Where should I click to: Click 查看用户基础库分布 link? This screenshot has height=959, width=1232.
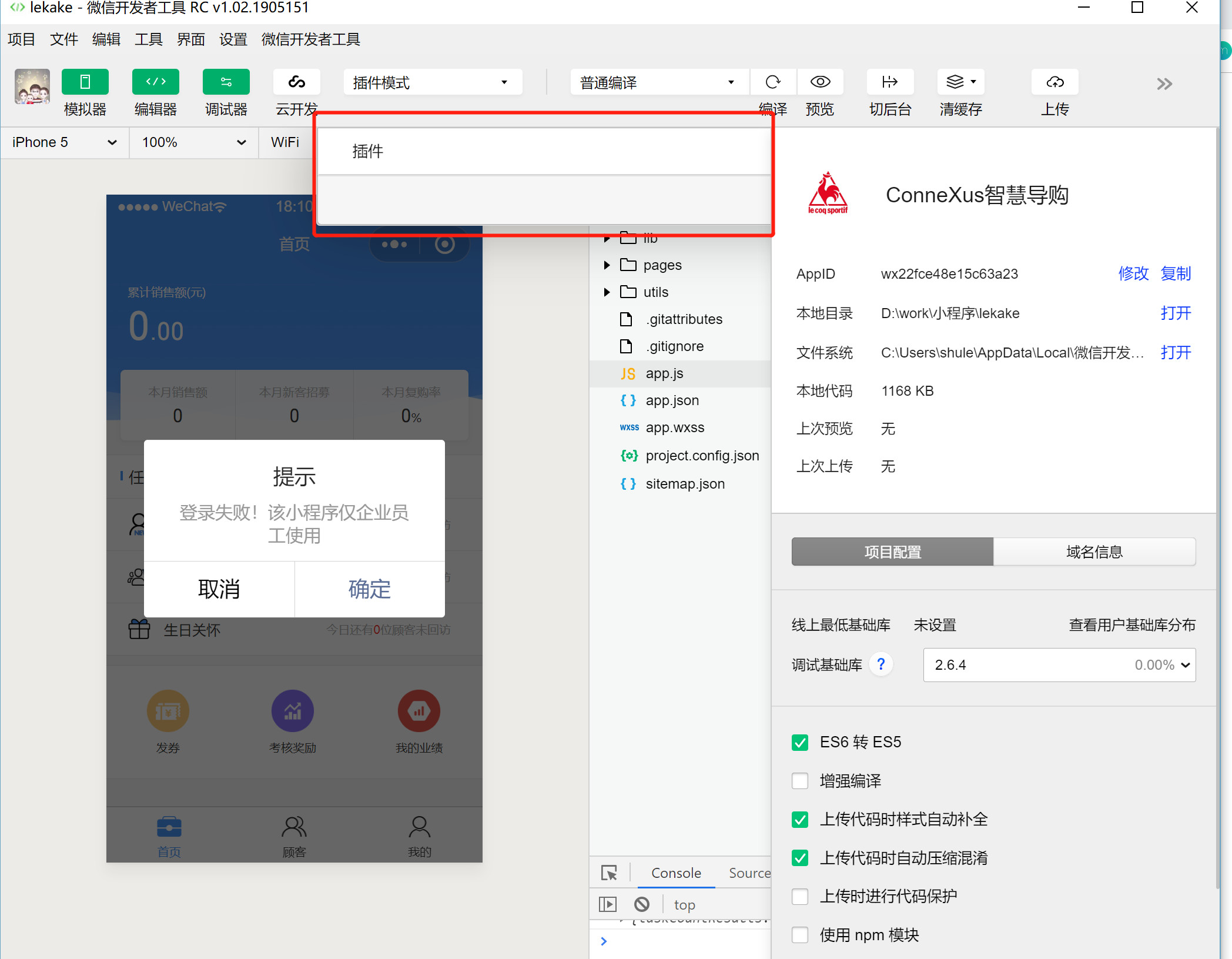pos(1132,624)
